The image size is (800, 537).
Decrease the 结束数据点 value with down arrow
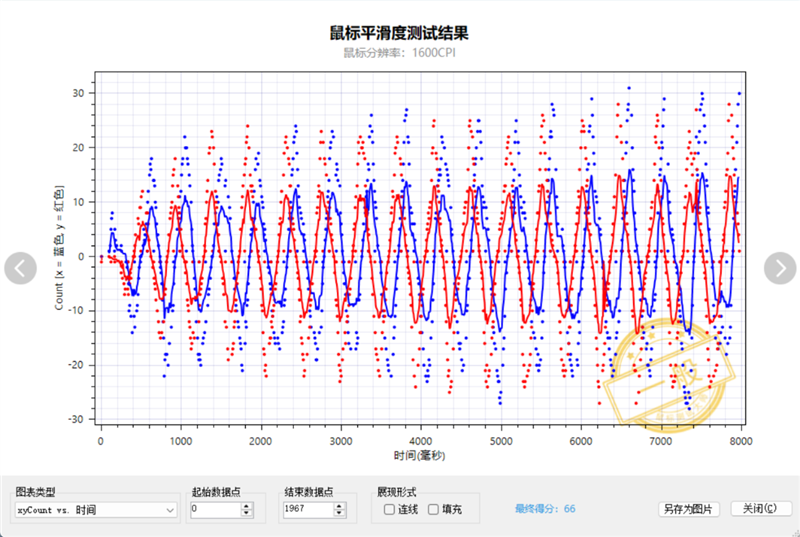pos(339,513)
